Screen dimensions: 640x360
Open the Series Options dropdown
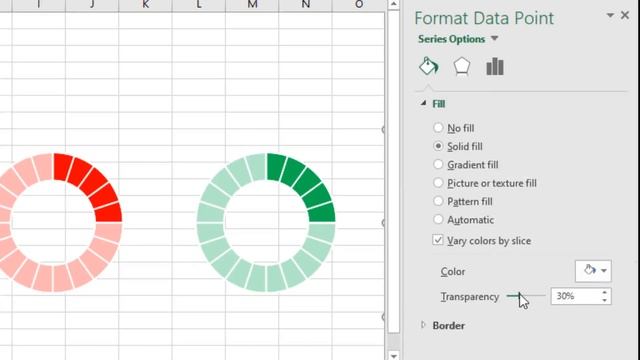point(494,39)
